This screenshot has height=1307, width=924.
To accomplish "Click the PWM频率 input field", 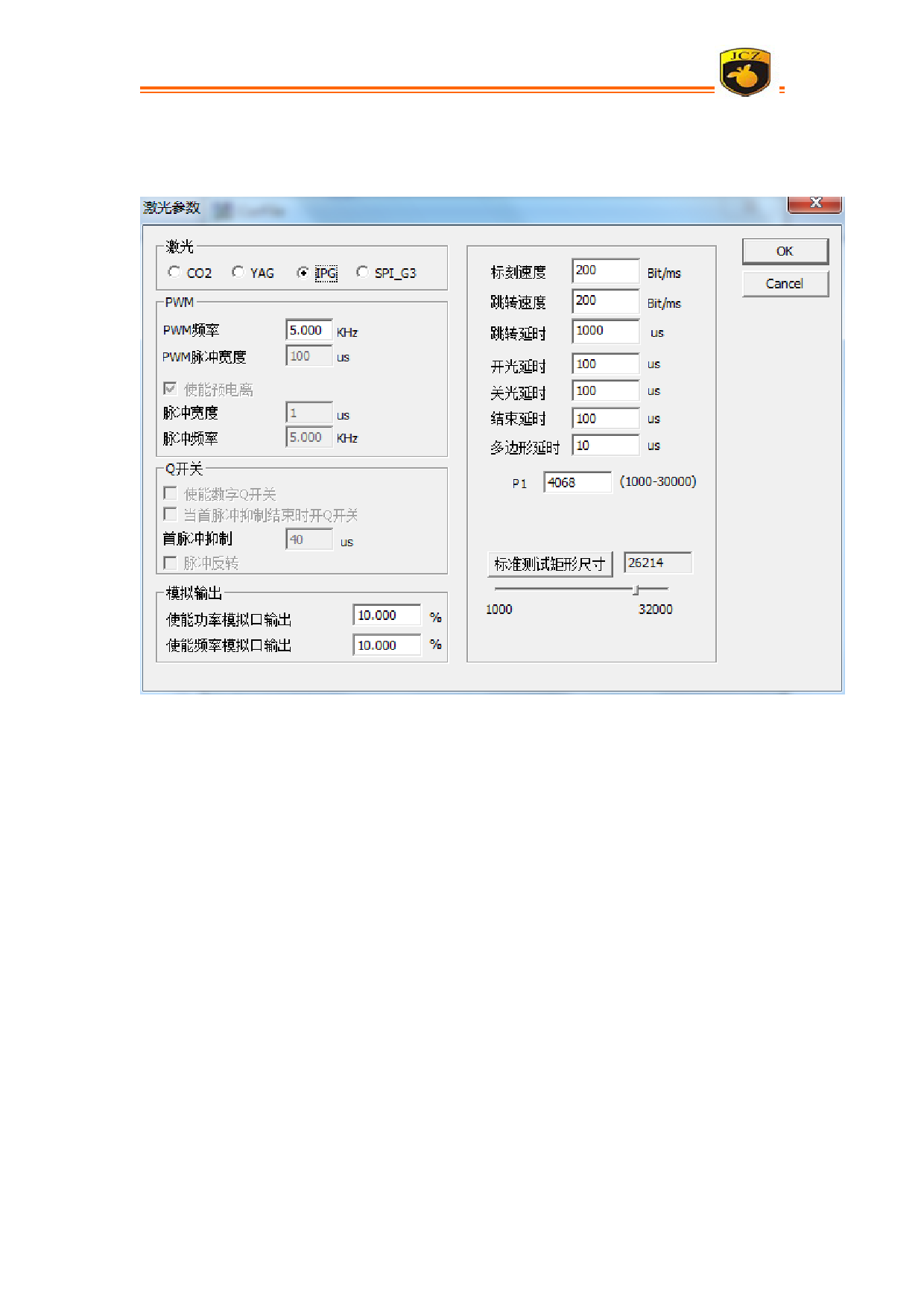I will point(308,330).
